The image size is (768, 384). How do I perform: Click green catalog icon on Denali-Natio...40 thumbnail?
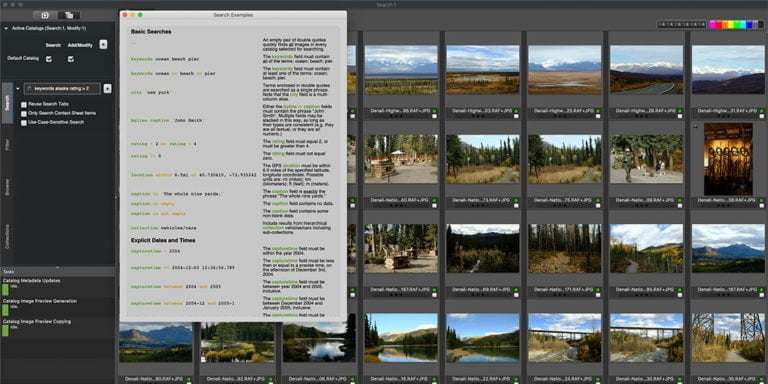pyautogui.click(x=434, y=200)
